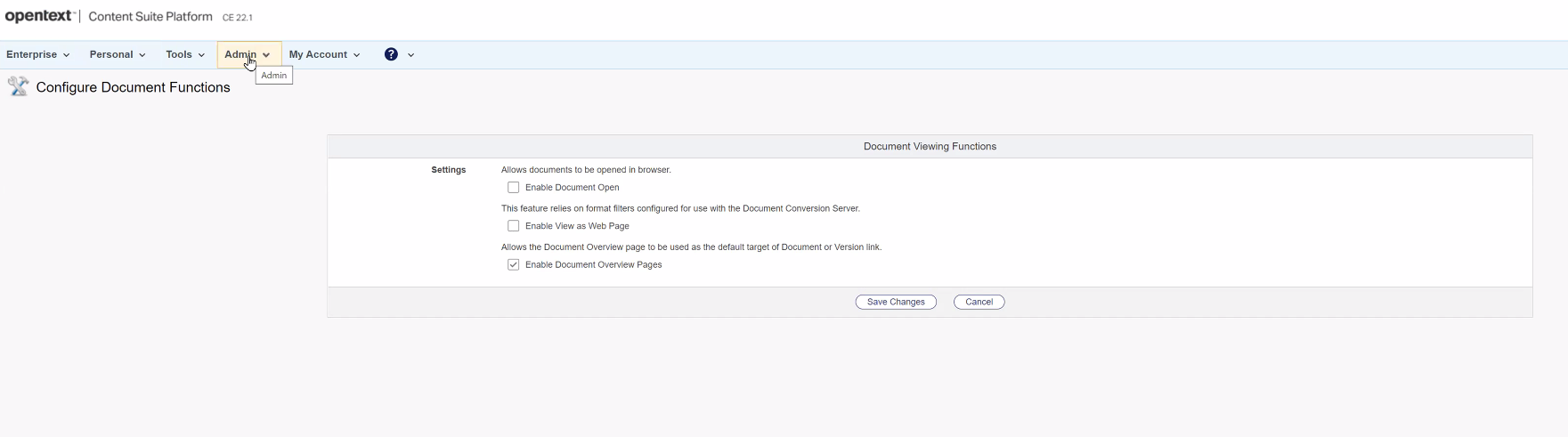Click the Configure Document Functions page title
This screenshot has height=437, width=1568.
click(x=134, y=87)
